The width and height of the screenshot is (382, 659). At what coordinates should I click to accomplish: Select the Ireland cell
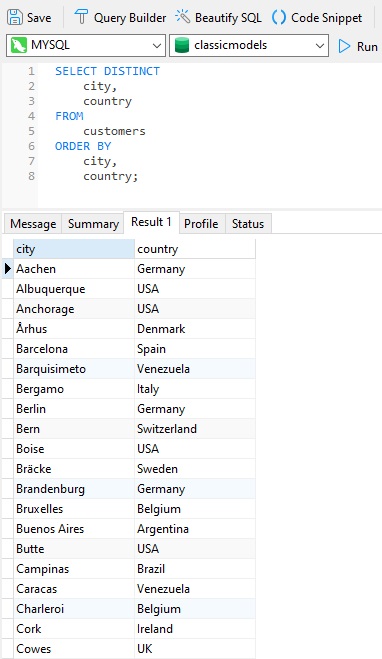[195, 629]
